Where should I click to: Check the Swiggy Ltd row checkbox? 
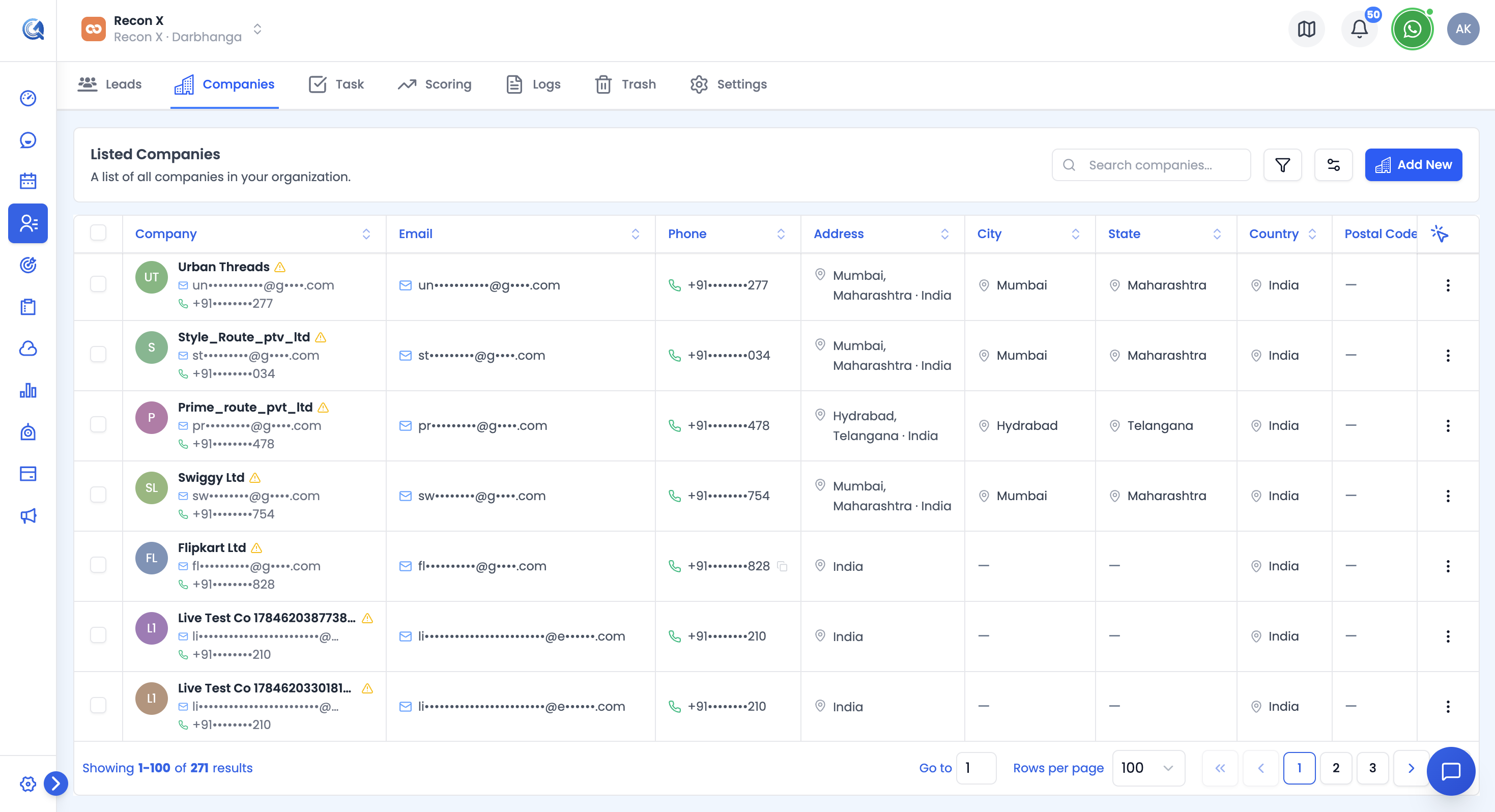(98, 495)
